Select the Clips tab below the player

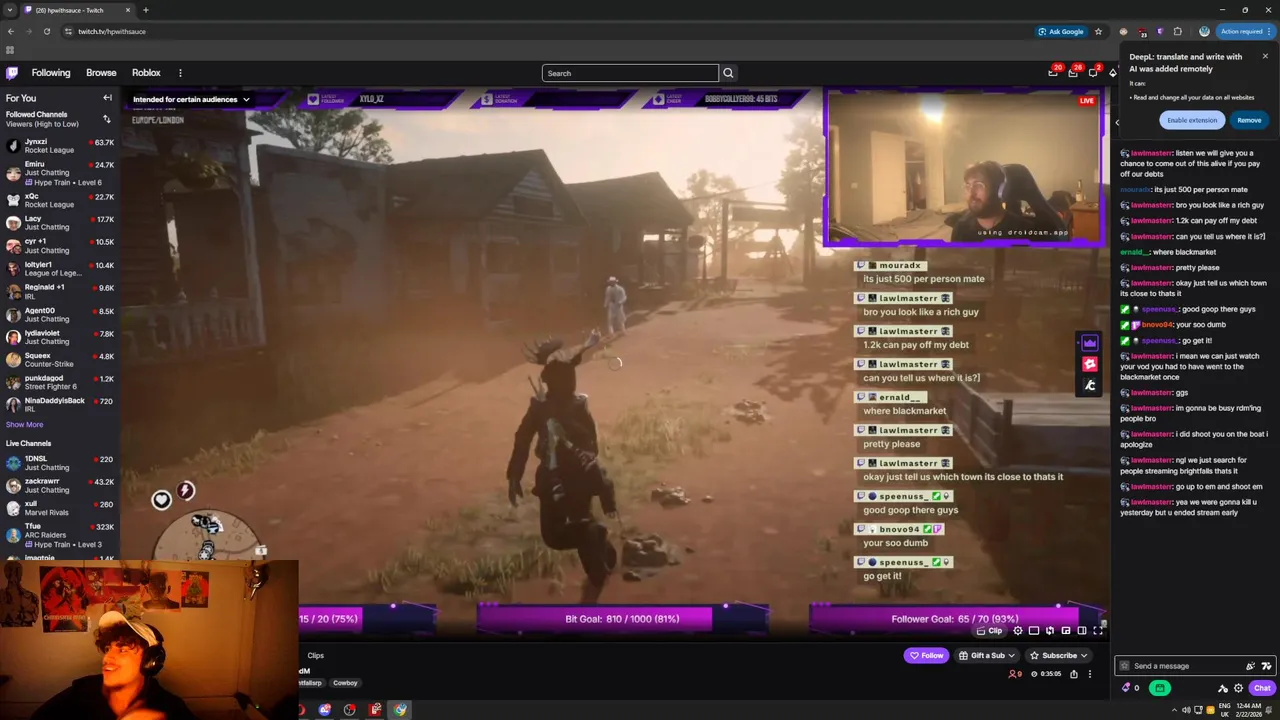316,655
